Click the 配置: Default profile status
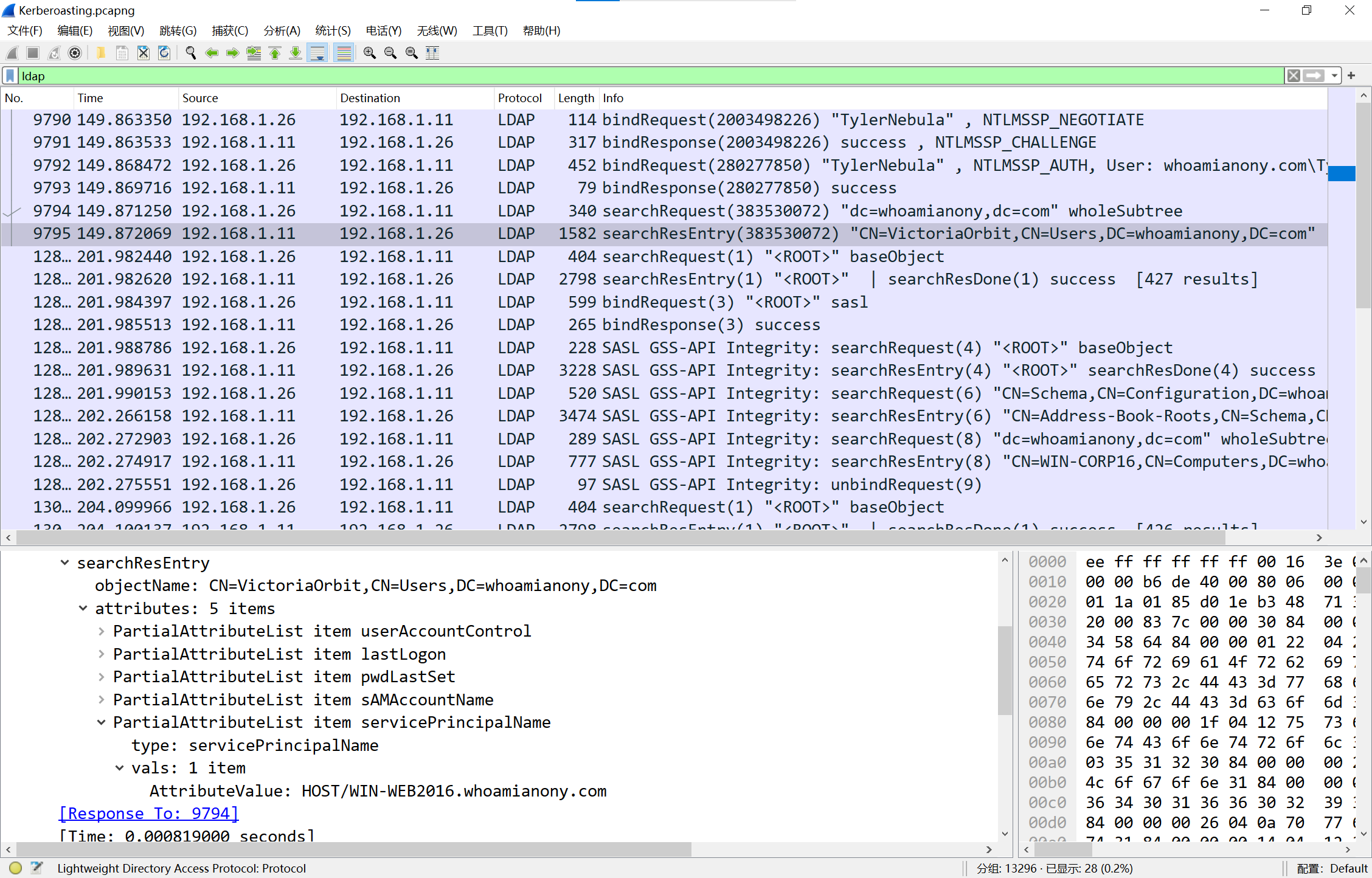1372x878 pixels. (x=1331, y=868)
